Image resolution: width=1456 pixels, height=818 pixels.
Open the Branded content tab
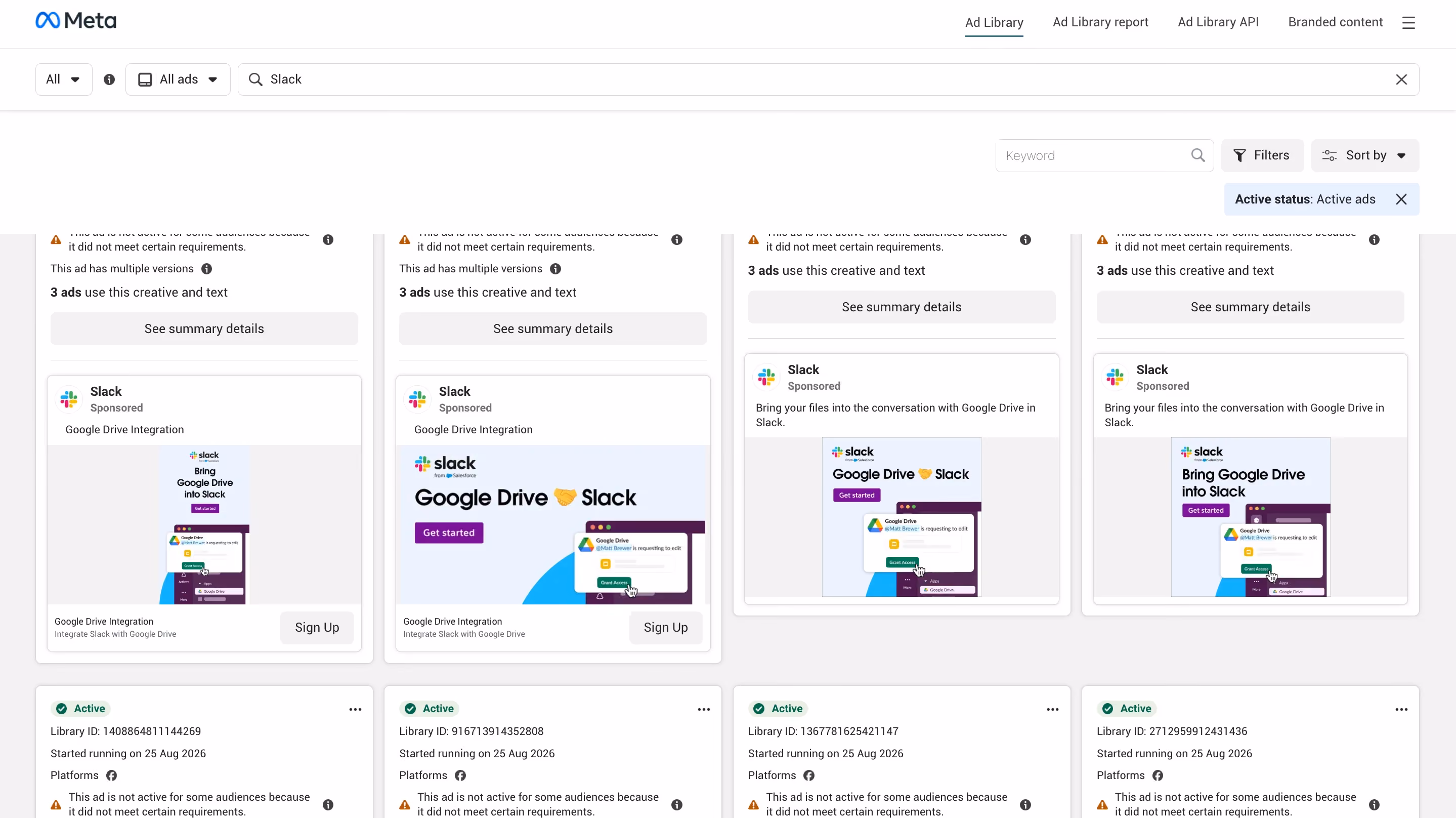(x=1335, y=23)
